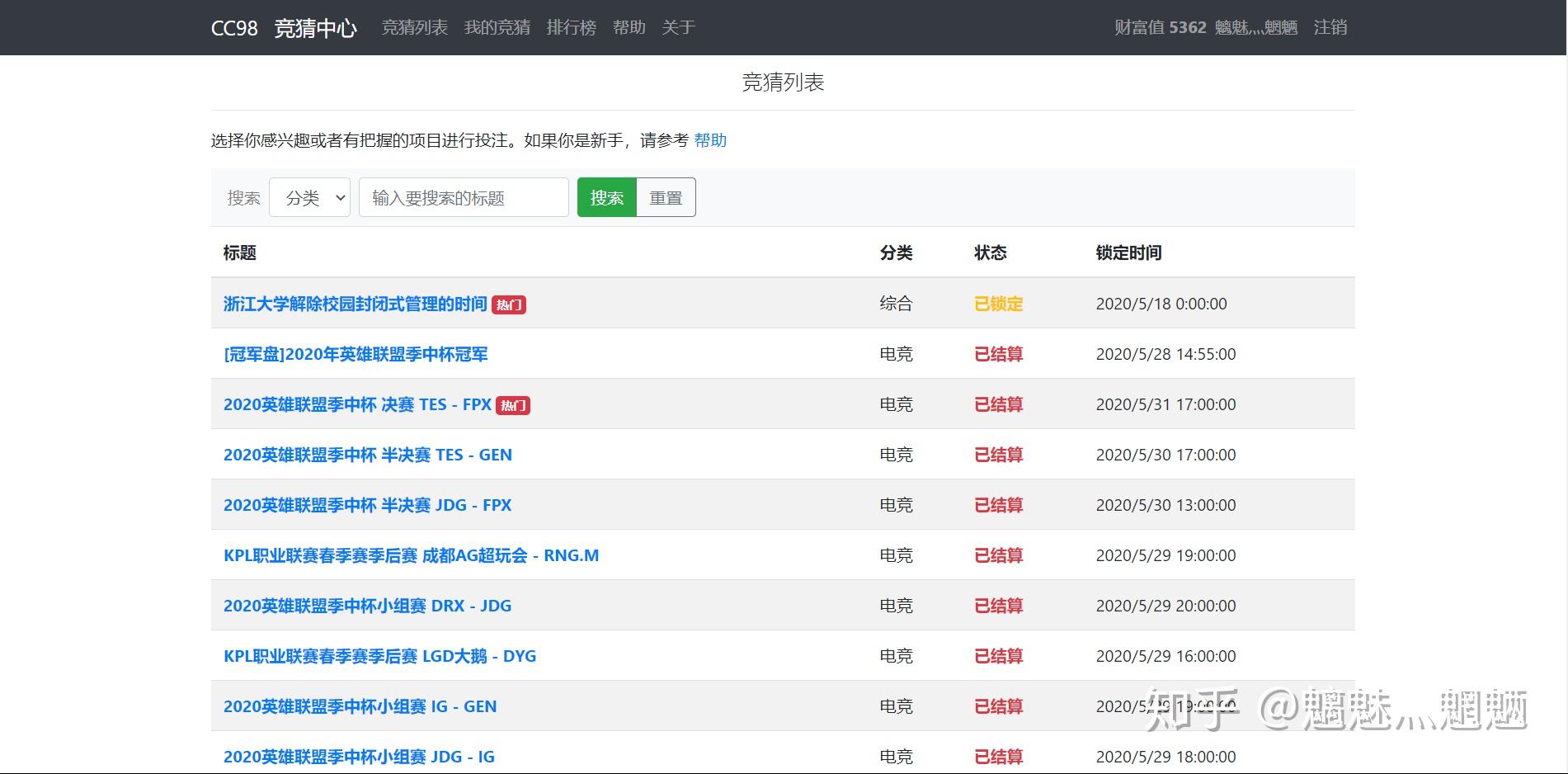Image resolution: width=1568 pixels, height=774 pixels.
Task: Open 浙江大学解除校园封闭式管理的时间 bet
Action: (x=355, y=304)
